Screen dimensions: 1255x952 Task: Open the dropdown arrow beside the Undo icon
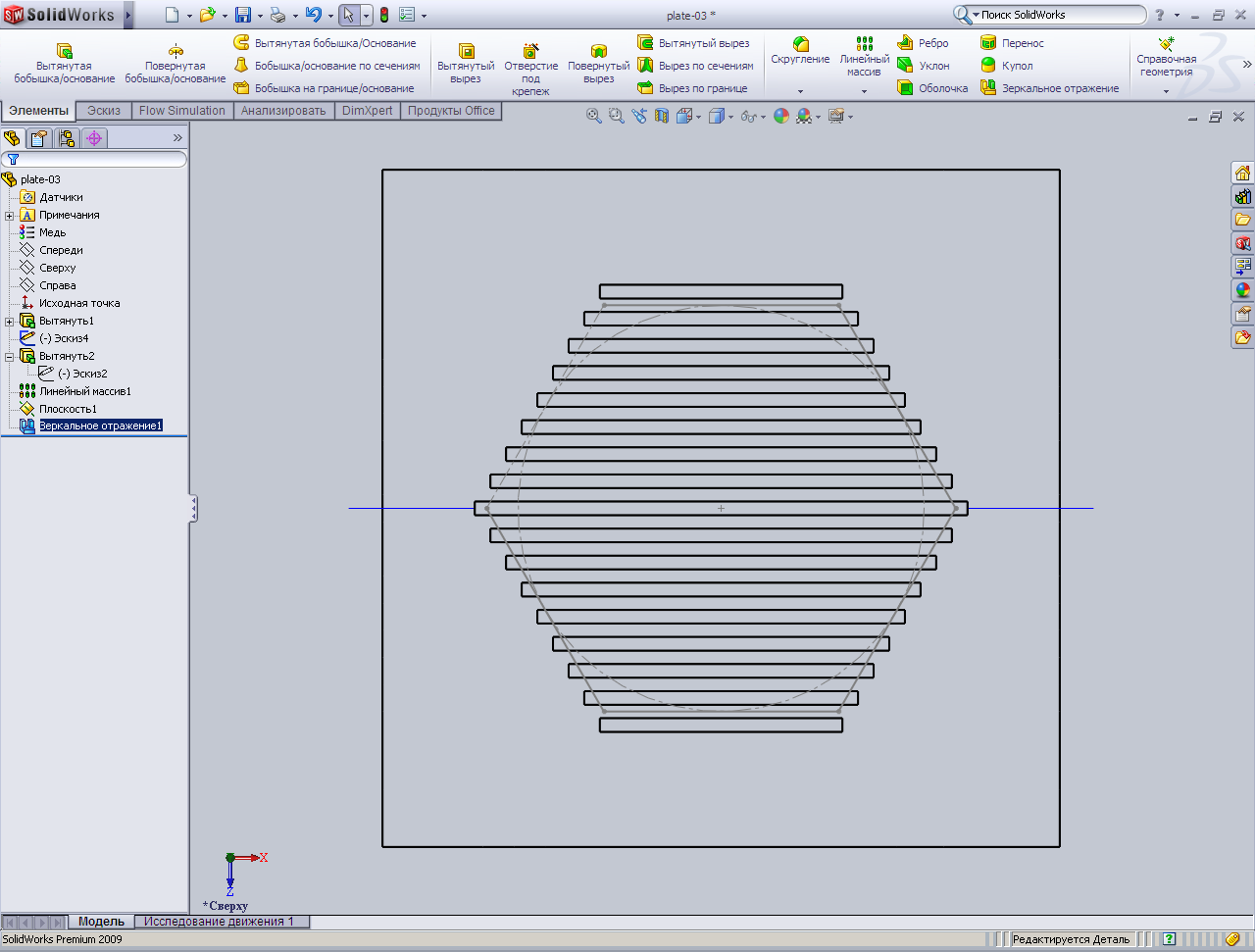click(x=330, y=16)
